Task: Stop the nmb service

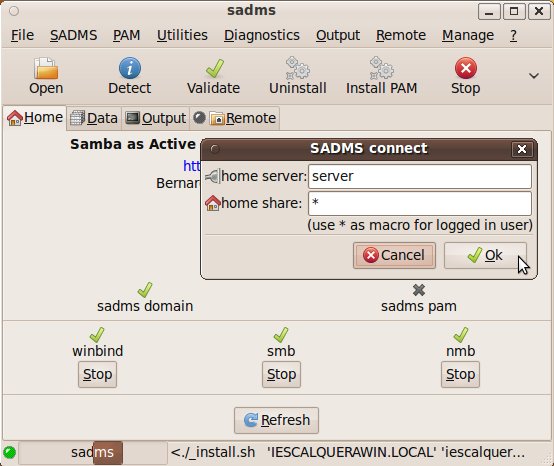Action: 460,374
